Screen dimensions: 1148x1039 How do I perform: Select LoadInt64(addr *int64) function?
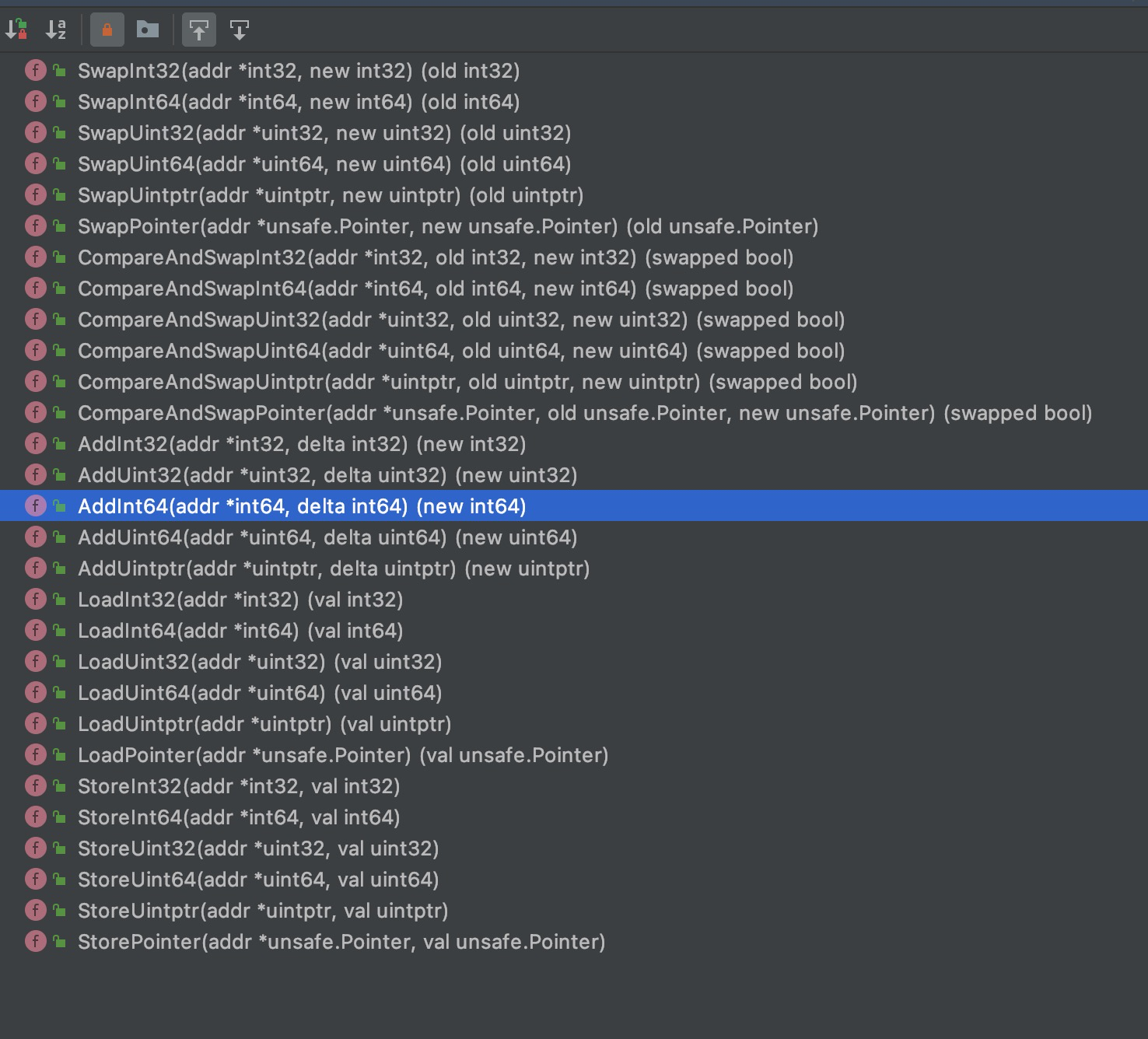pyautogui.click(x=240, y=631)
